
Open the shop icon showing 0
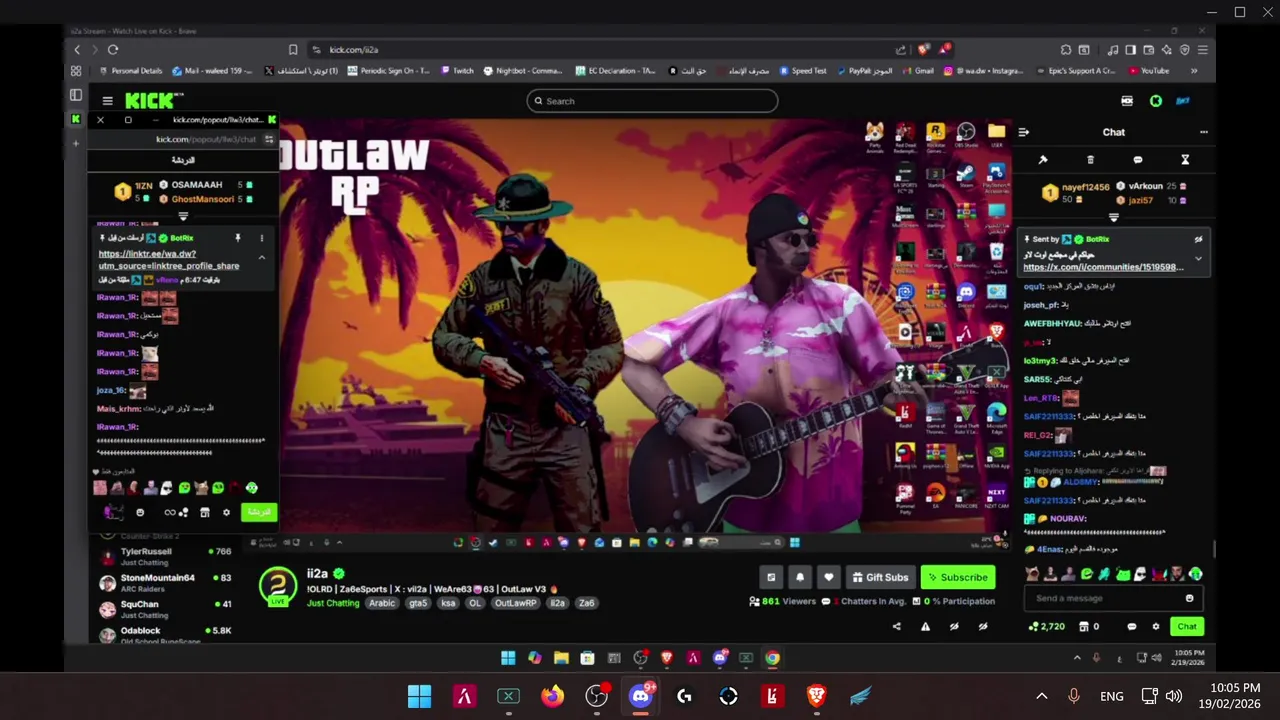click(1089, 627)
